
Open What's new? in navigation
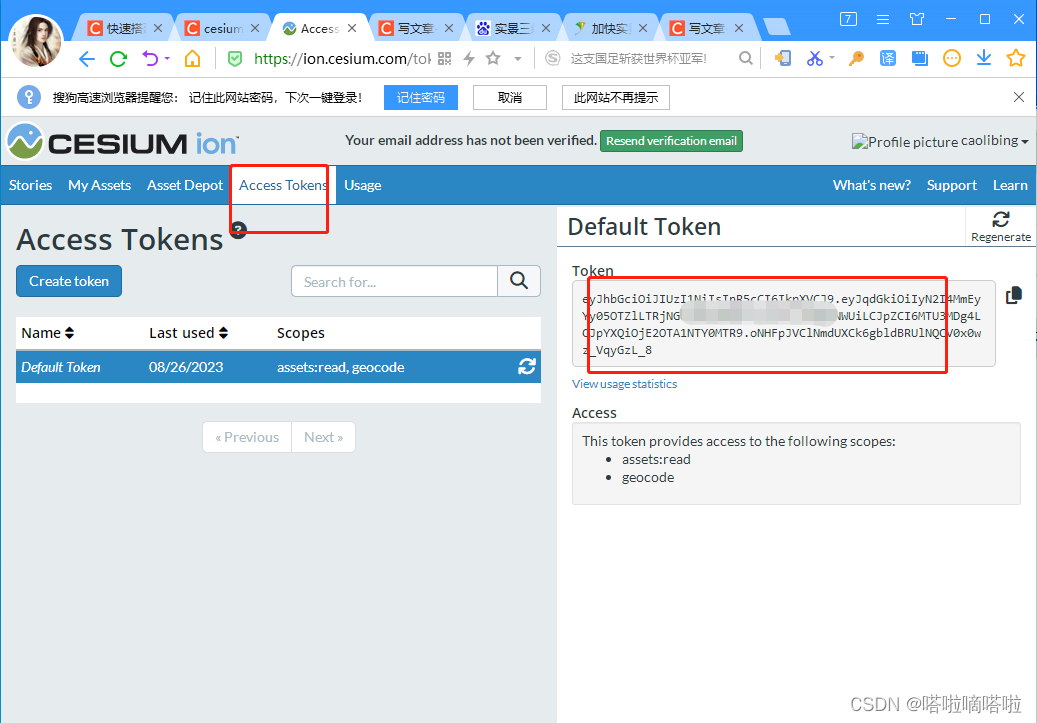click(872, 185)
